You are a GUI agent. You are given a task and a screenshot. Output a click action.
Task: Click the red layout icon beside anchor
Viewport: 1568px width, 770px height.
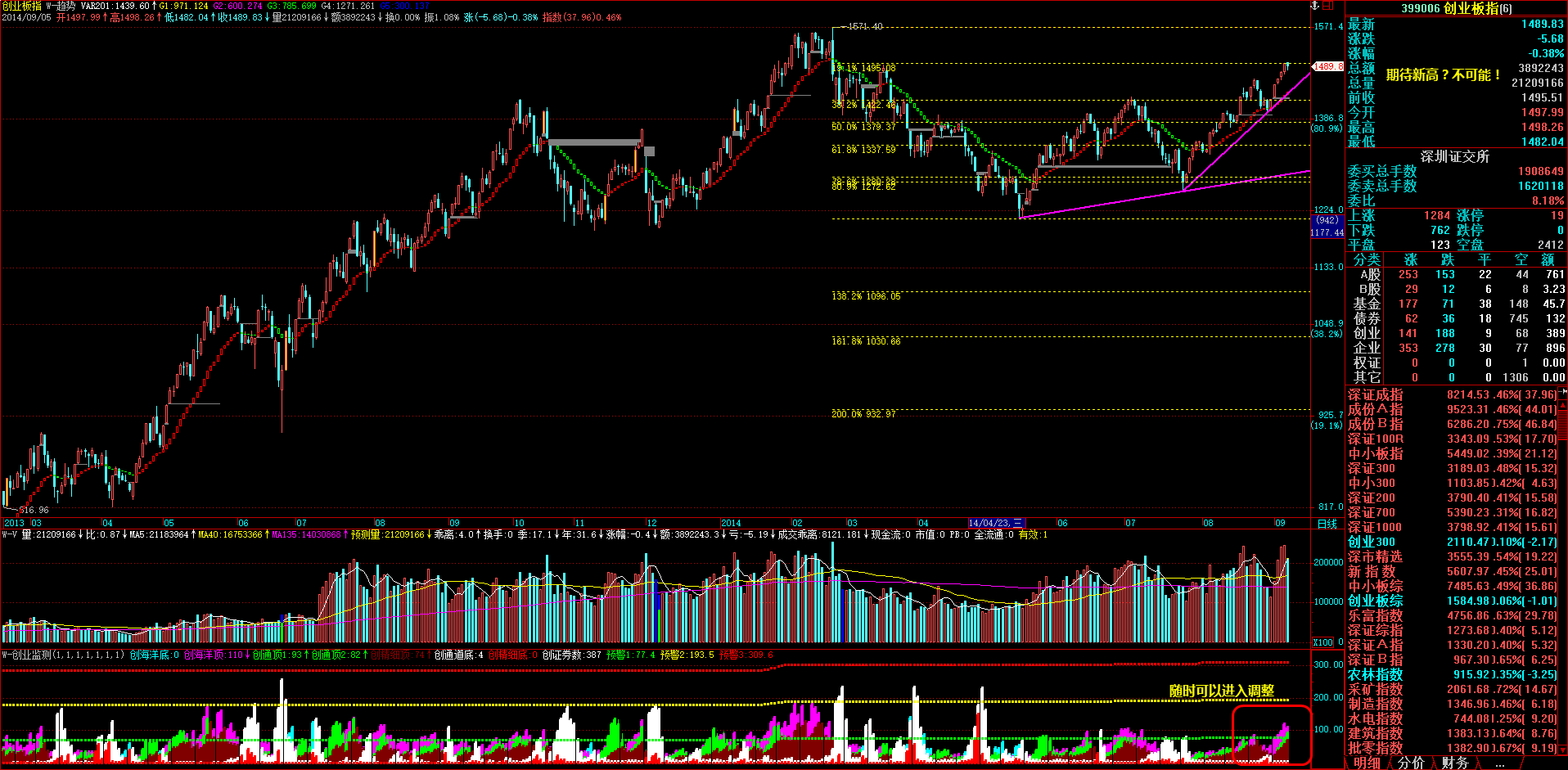click(1330, 6)
